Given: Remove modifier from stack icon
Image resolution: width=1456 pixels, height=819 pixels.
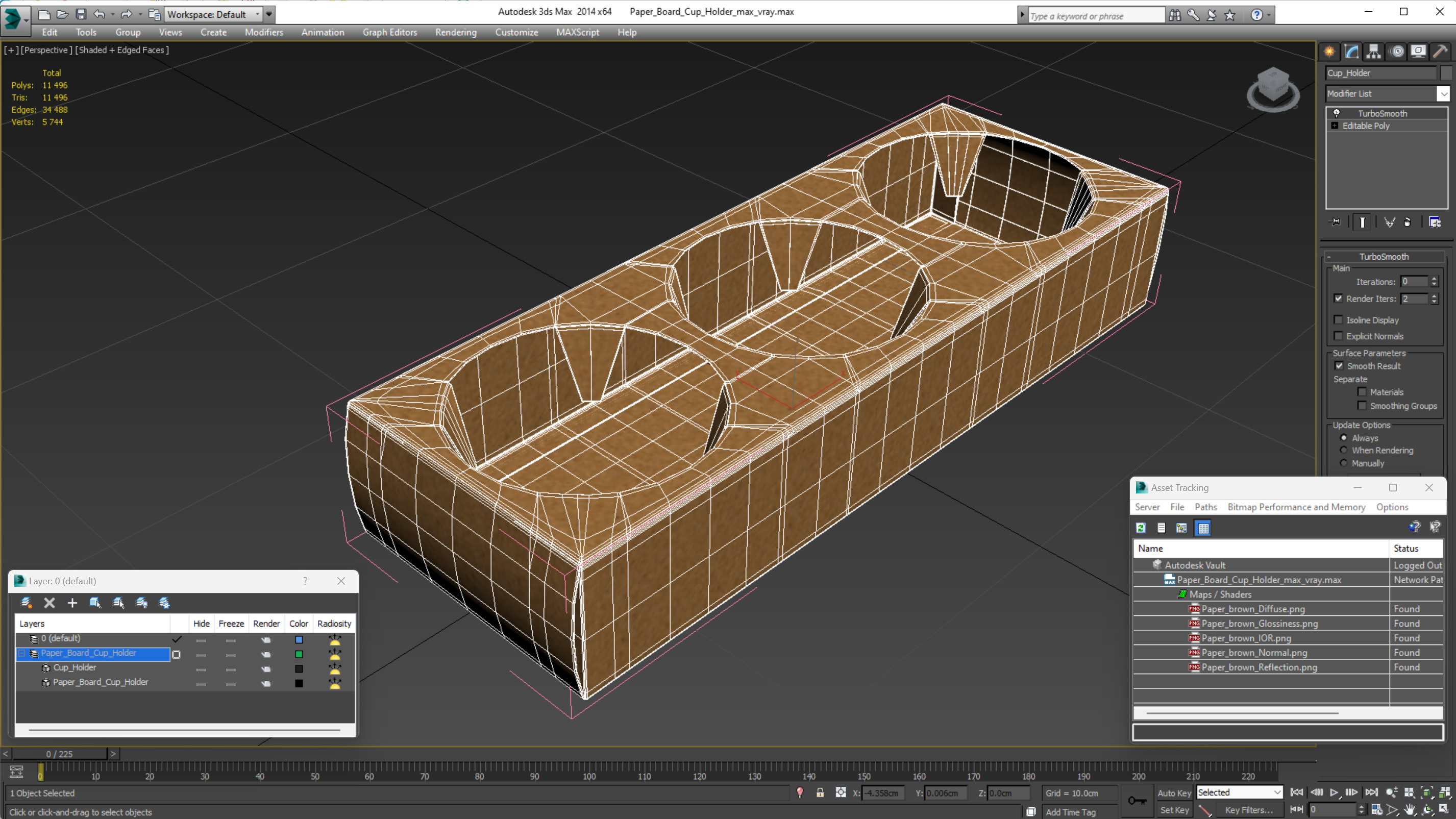Looking at the screenshot, I should [x=1408, y=221].
